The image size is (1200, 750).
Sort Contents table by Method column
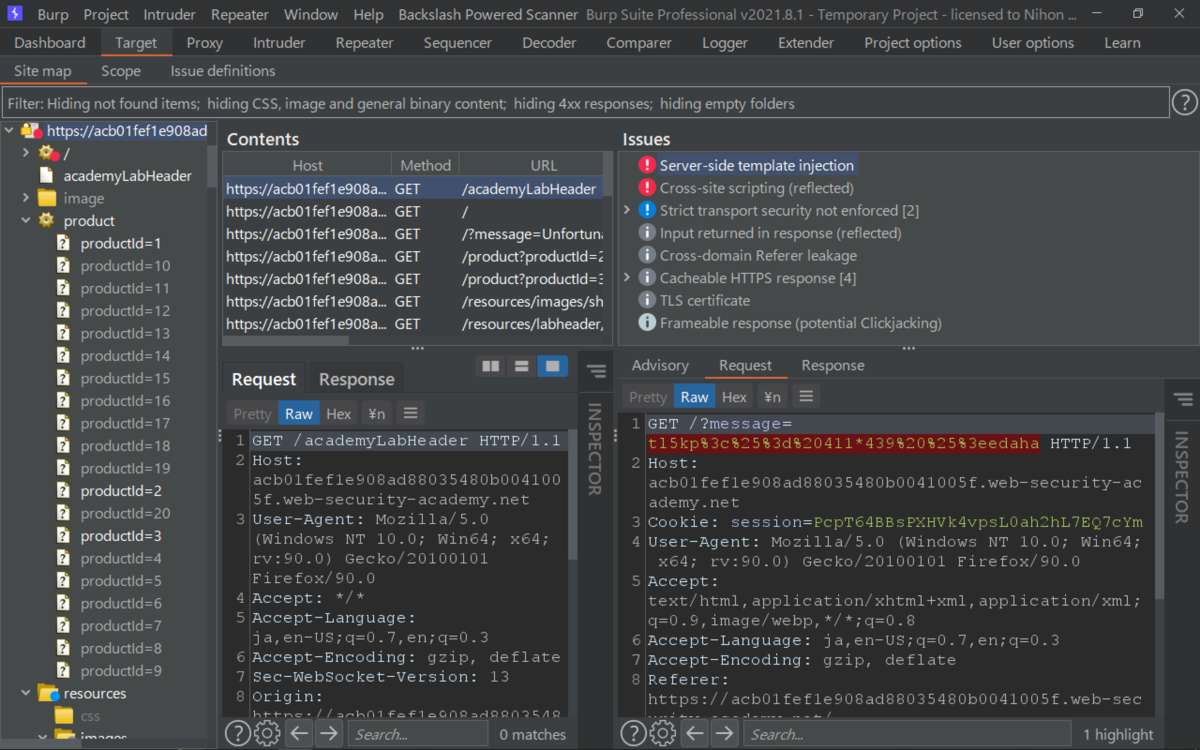click(426, 165)
